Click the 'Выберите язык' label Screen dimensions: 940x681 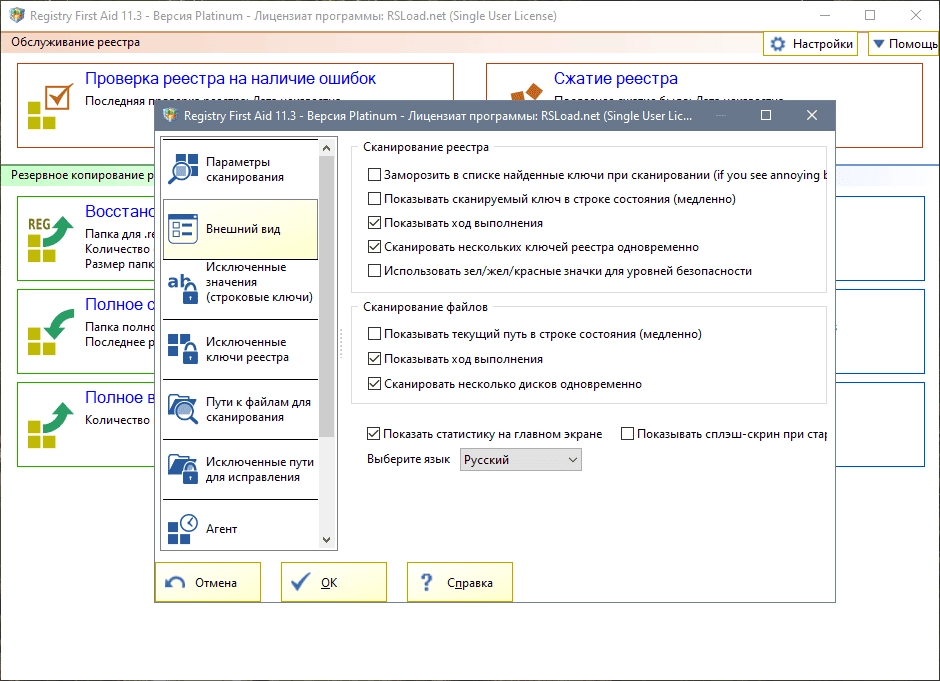click(x=408, y=459)
